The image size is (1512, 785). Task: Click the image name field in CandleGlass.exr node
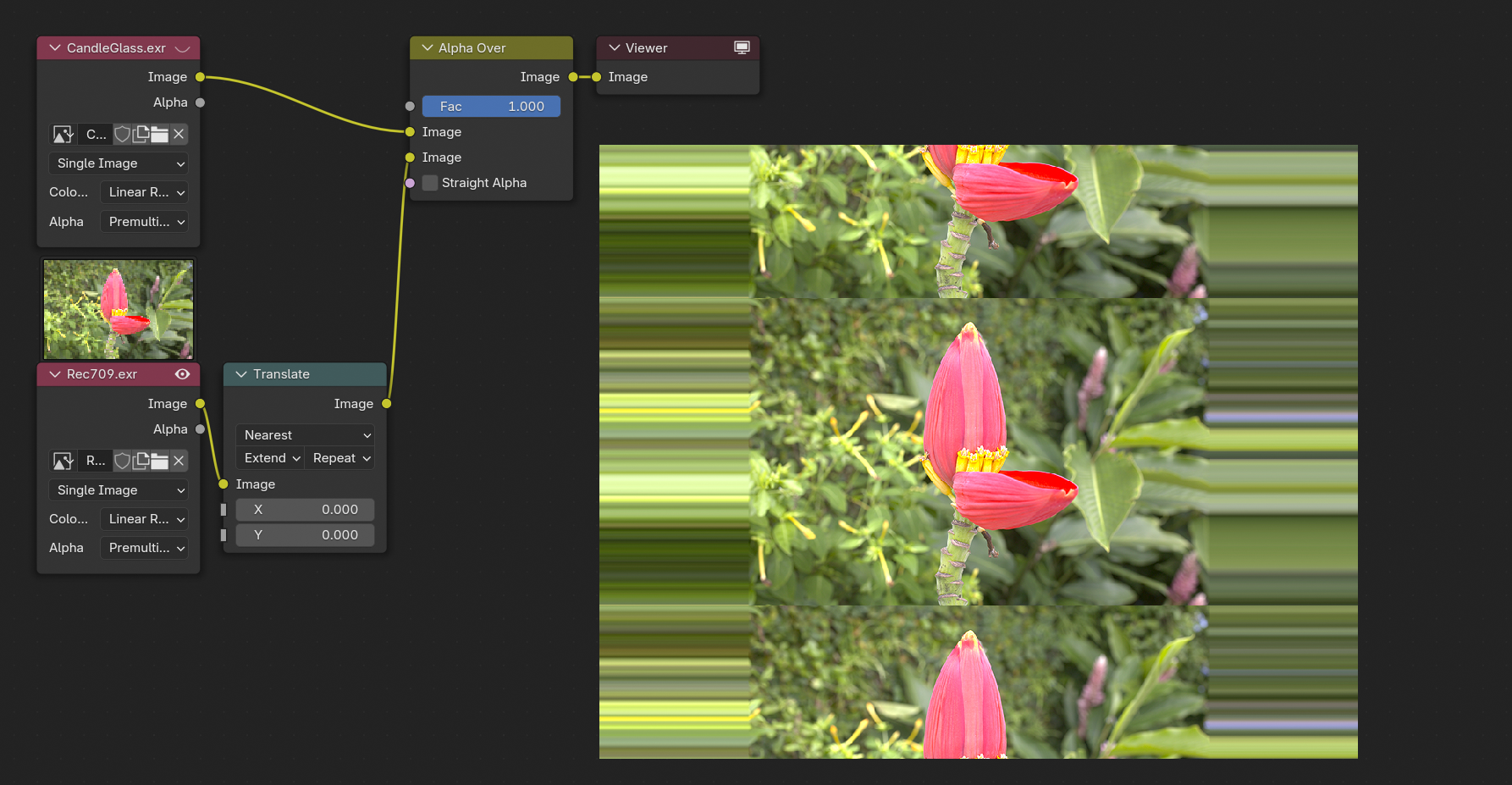click(96, 134)
